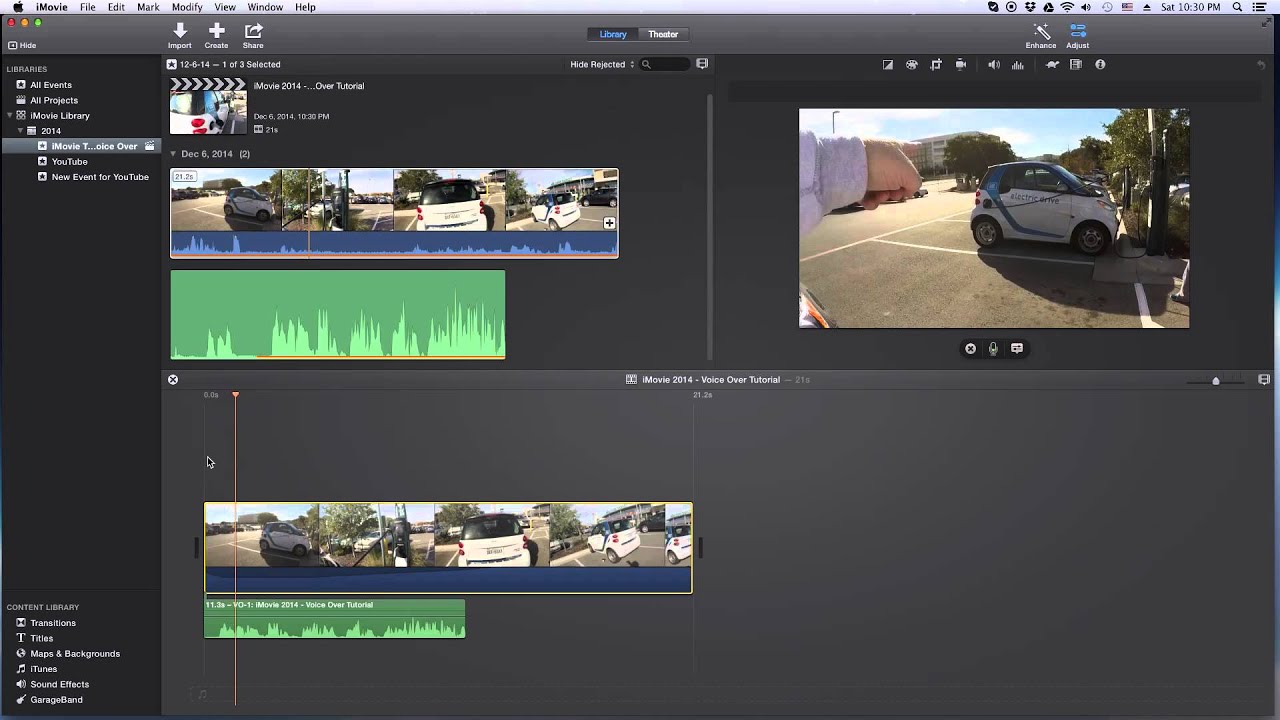This screenshot has height=720, width=1280.
Task: Select iMovie T...oice Over event
Action: coord(94,146)
